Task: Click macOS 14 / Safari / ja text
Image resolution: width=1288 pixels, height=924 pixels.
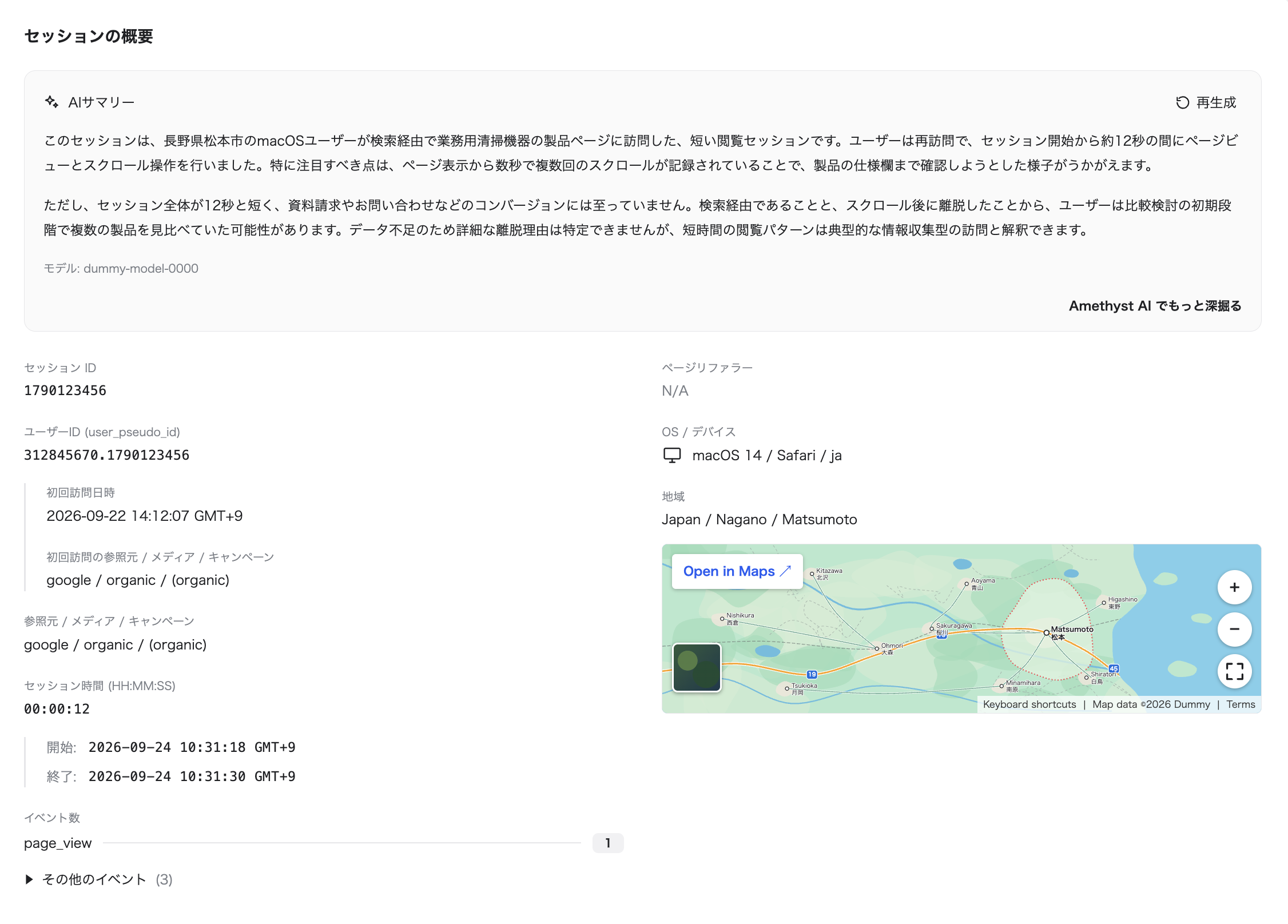Action: (x=766, y=455)
